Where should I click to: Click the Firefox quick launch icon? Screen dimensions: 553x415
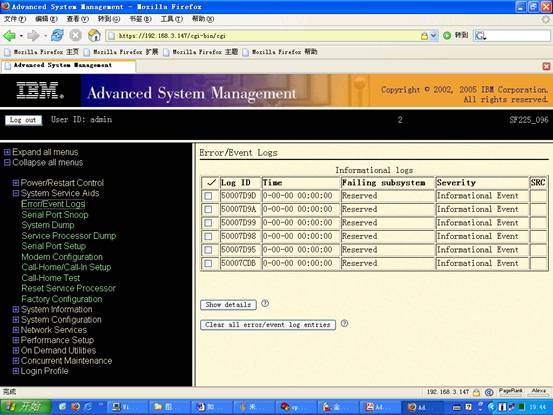[75, 407]
